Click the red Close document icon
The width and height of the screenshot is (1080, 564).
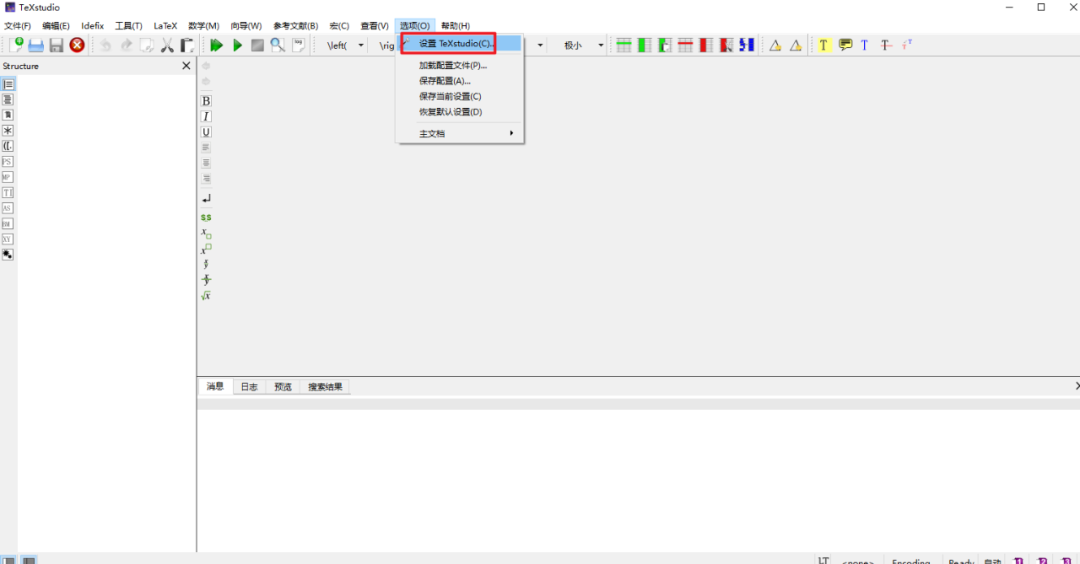pos(77,45)
